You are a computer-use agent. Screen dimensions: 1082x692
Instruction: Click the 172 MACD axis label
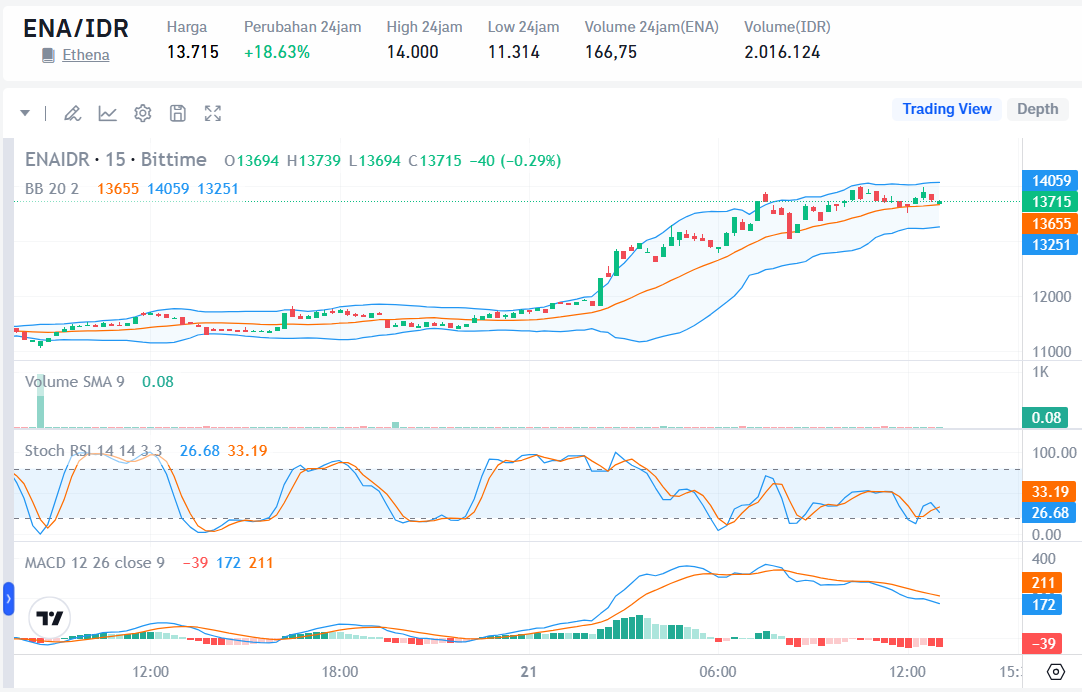[x=1043, y=605]
